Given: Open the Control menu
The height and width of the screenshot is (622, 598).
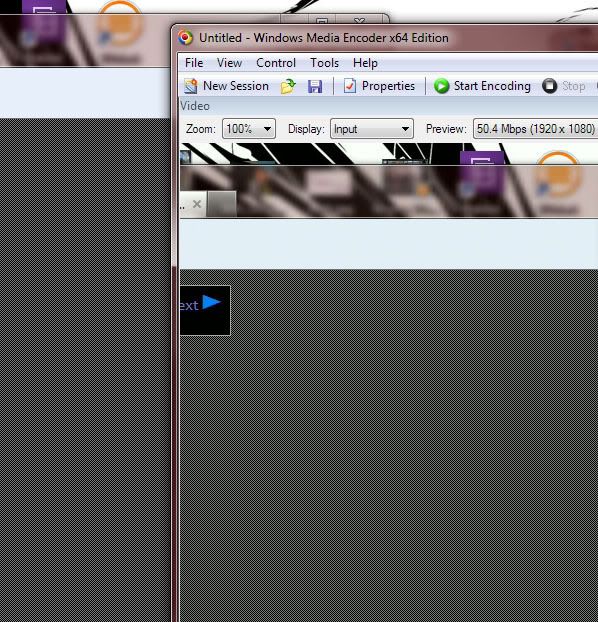Looking at the screenshot, I should click(x=276, y=63).
